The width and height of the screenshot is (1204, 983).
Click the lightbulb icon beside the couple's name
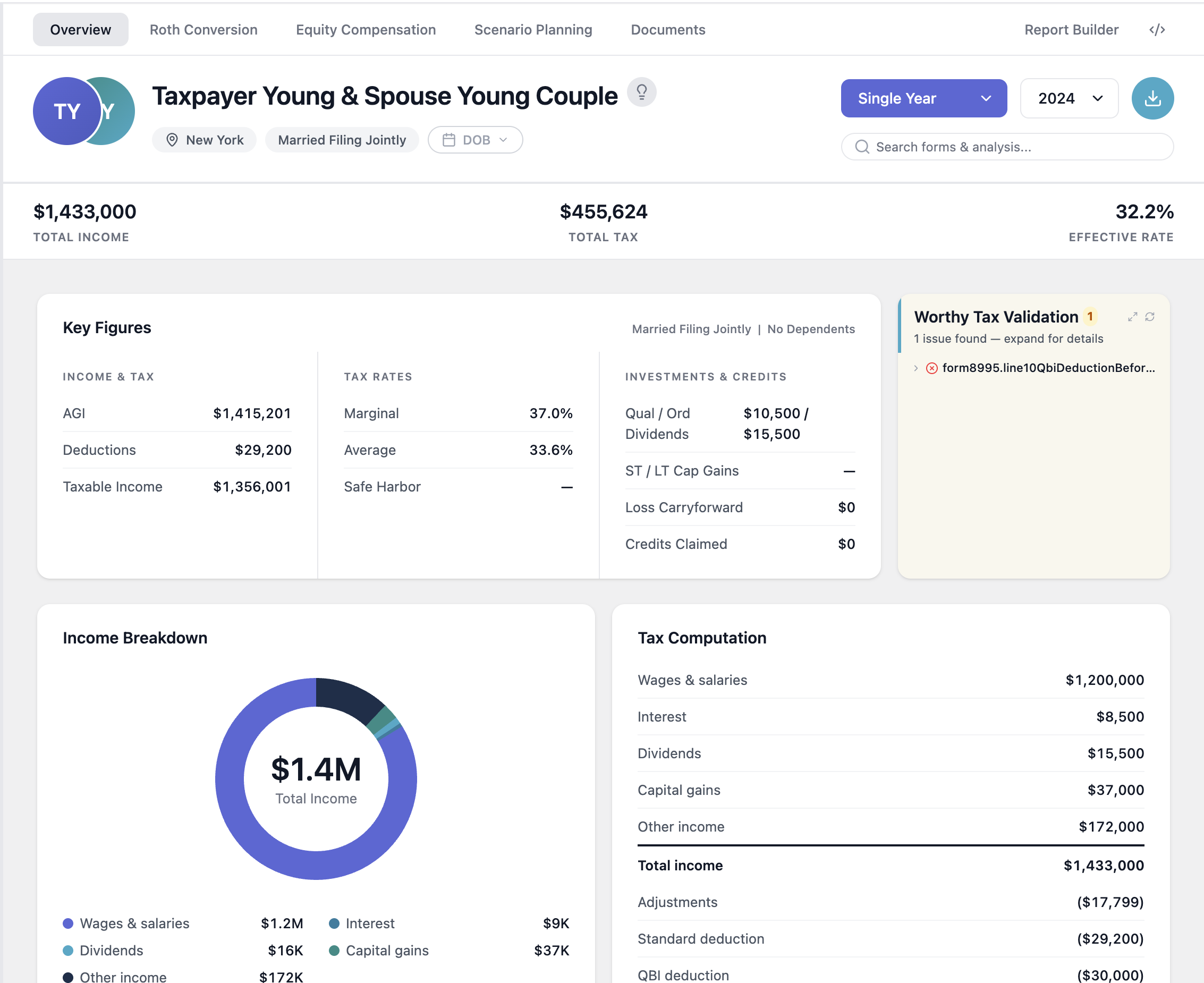[x=642, y=92]
